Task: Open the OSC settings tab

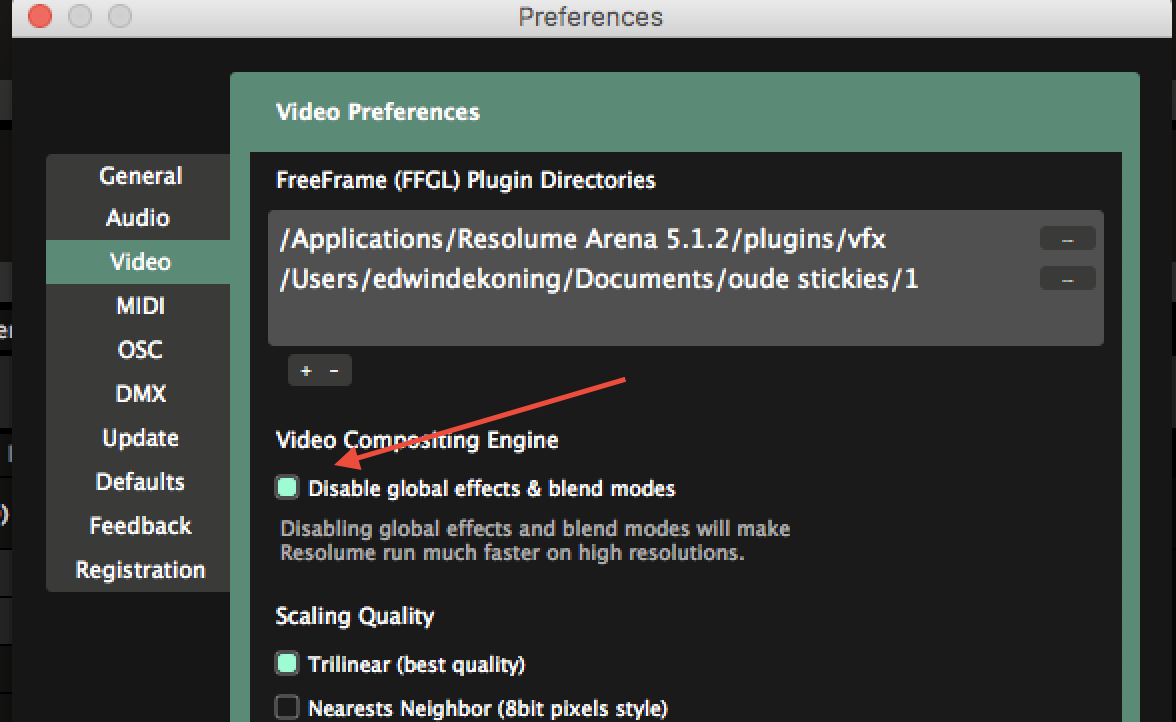Action: coord(140,350)
